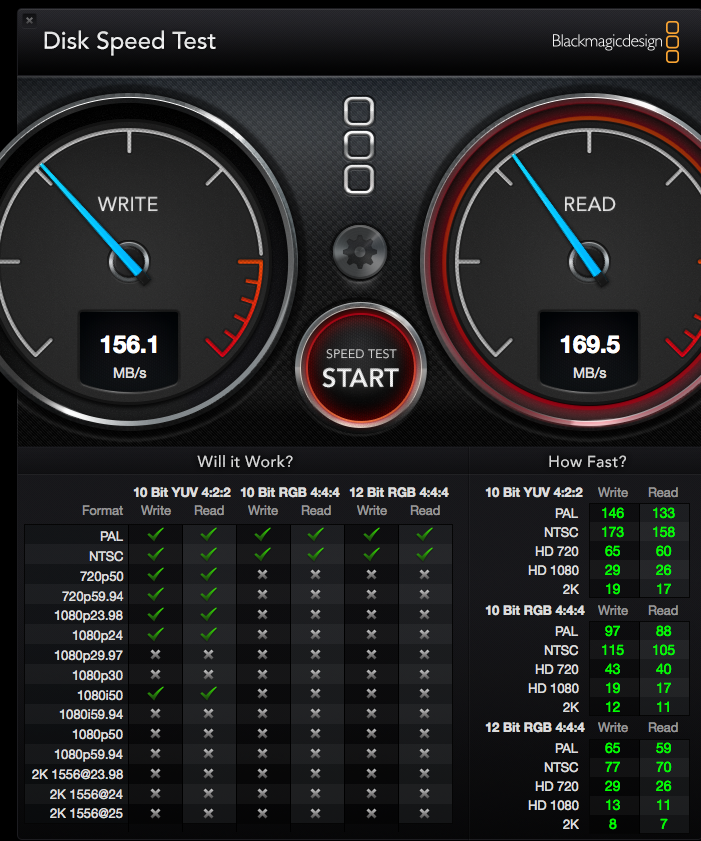Screen dimensions: 701x841
Task: Click value 105 for 10 Bit RGB NTSC read
Action: (x=663, y=650)
